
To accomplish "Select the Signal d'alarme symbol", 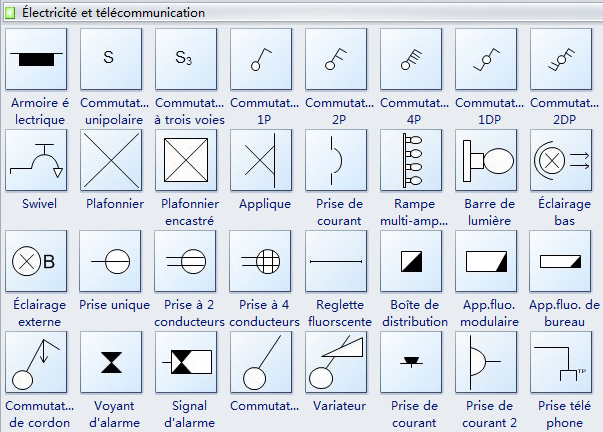I will [x=185, y=362].
